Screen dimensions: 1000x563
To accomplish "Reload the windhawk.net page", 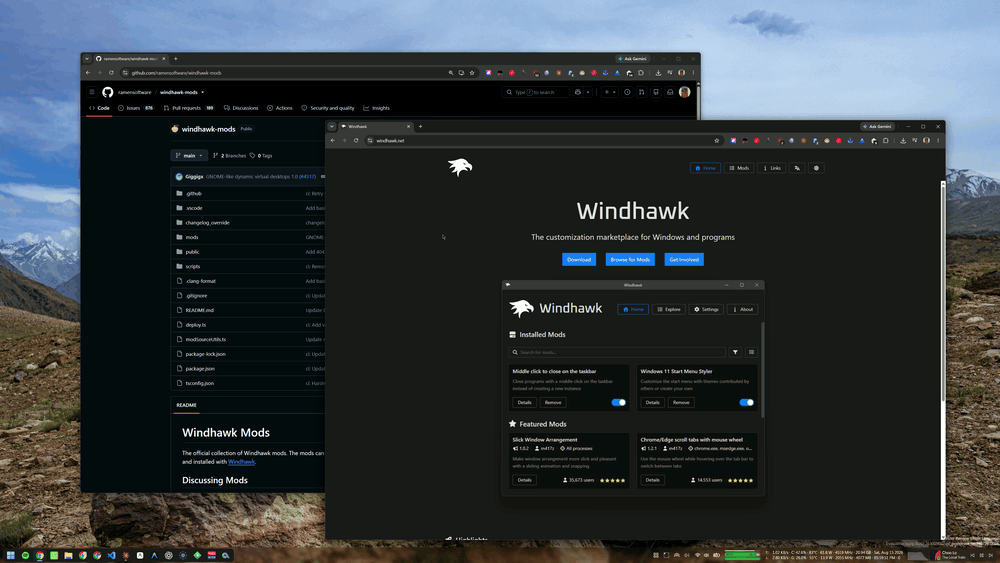I will click(356, 140).
